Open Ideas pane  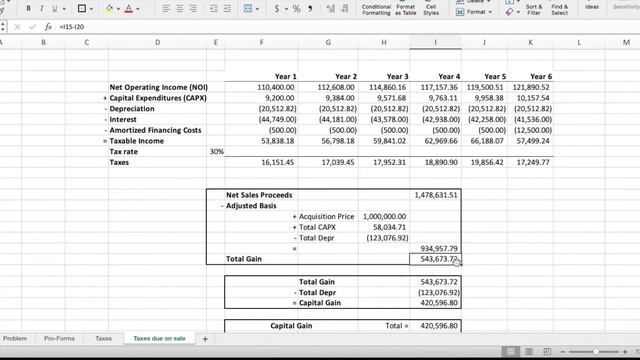pyautogui.click(x=592, y=7)
